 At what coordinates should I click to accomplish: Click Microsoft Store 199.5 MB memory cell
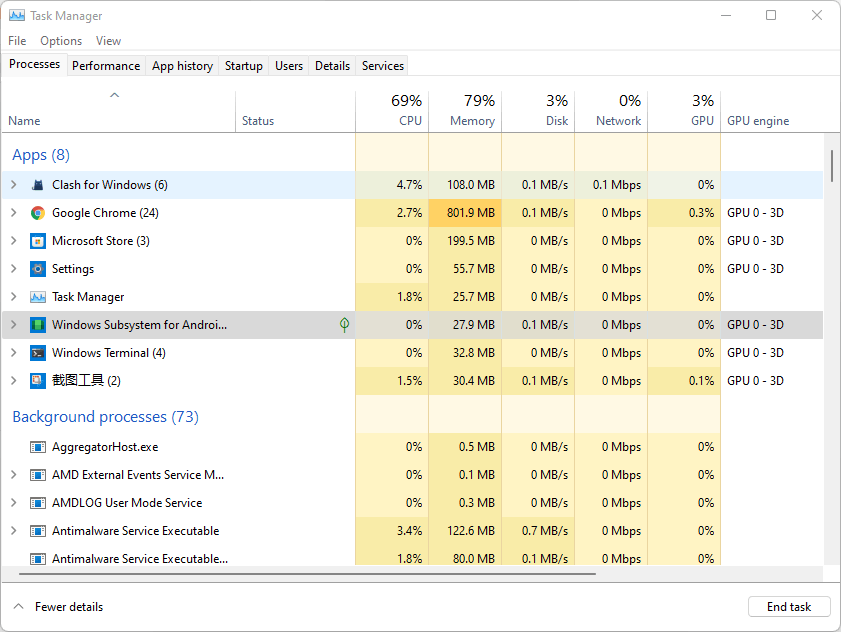(x=465, y=241)
